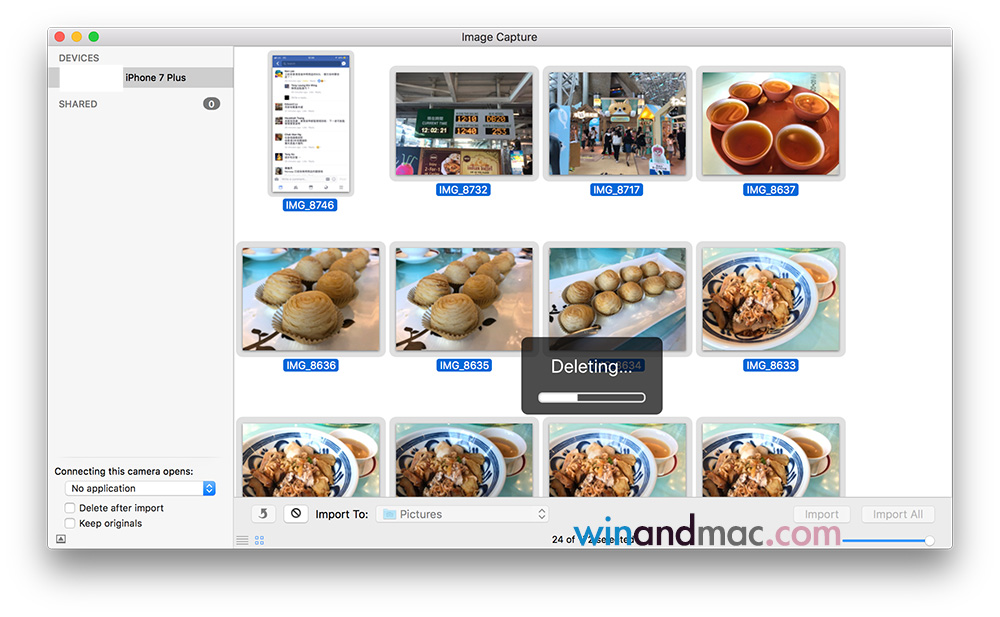Open the 'No application' dropdown
Image resolution: width=1000 pixels, height=617 pixels.
coord(140,488)
